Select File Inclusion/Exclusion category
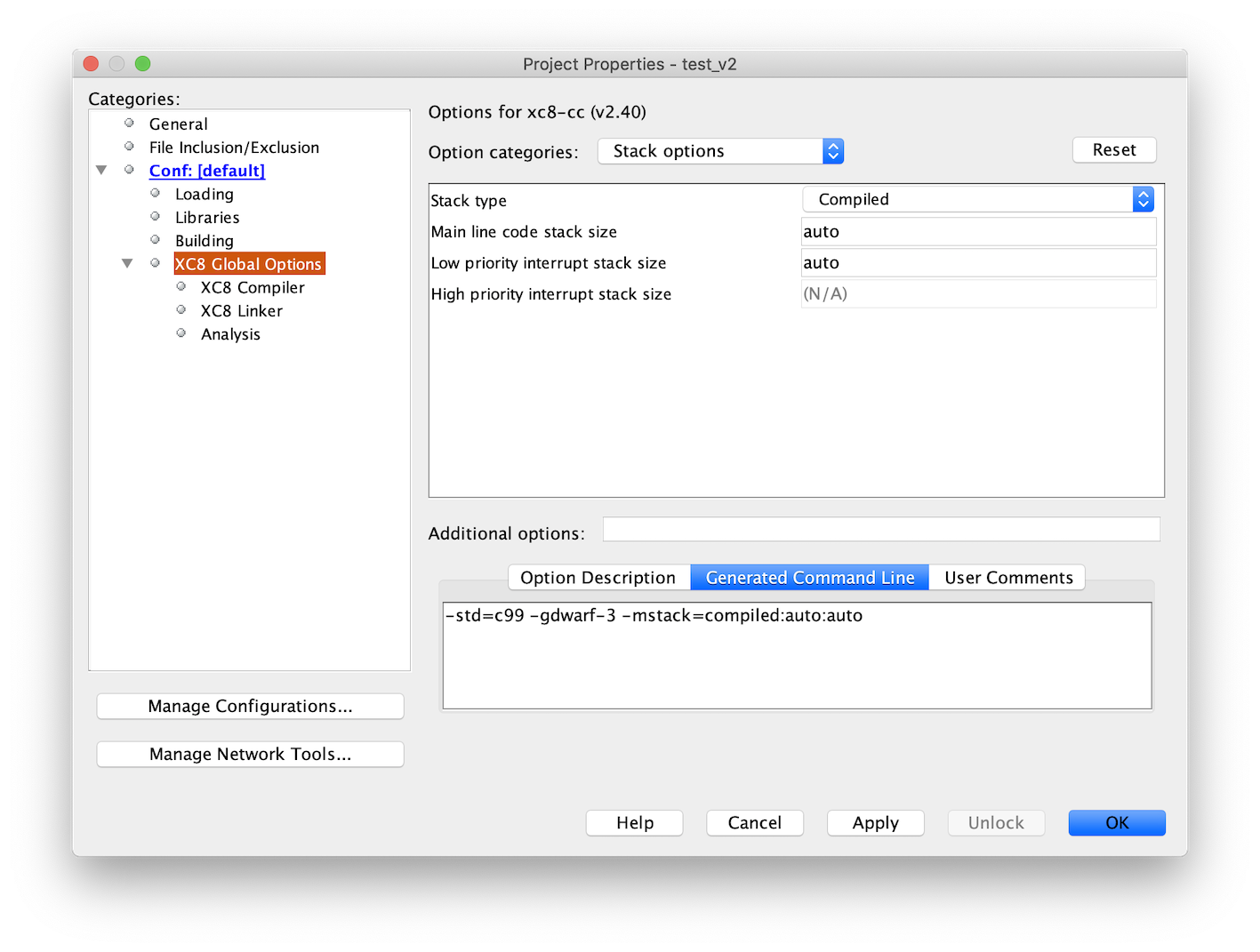 click(234, 148)
